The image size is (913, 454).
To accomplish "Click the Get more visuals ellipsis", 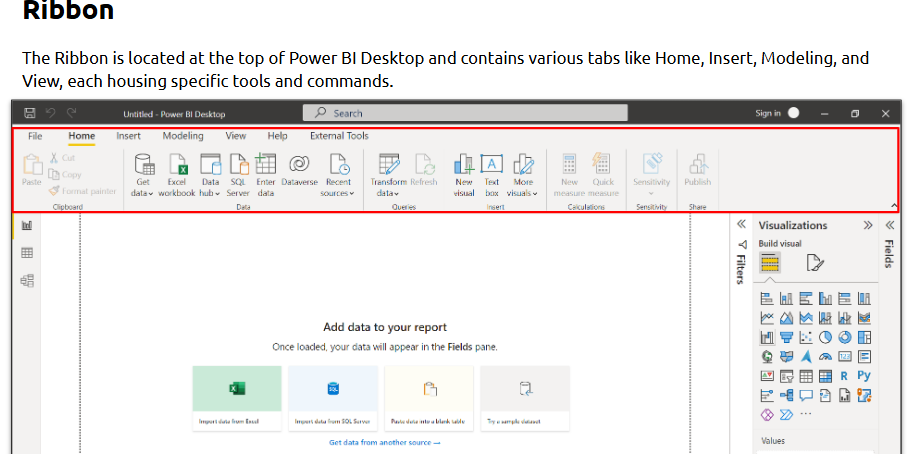I will coord(806,414).
